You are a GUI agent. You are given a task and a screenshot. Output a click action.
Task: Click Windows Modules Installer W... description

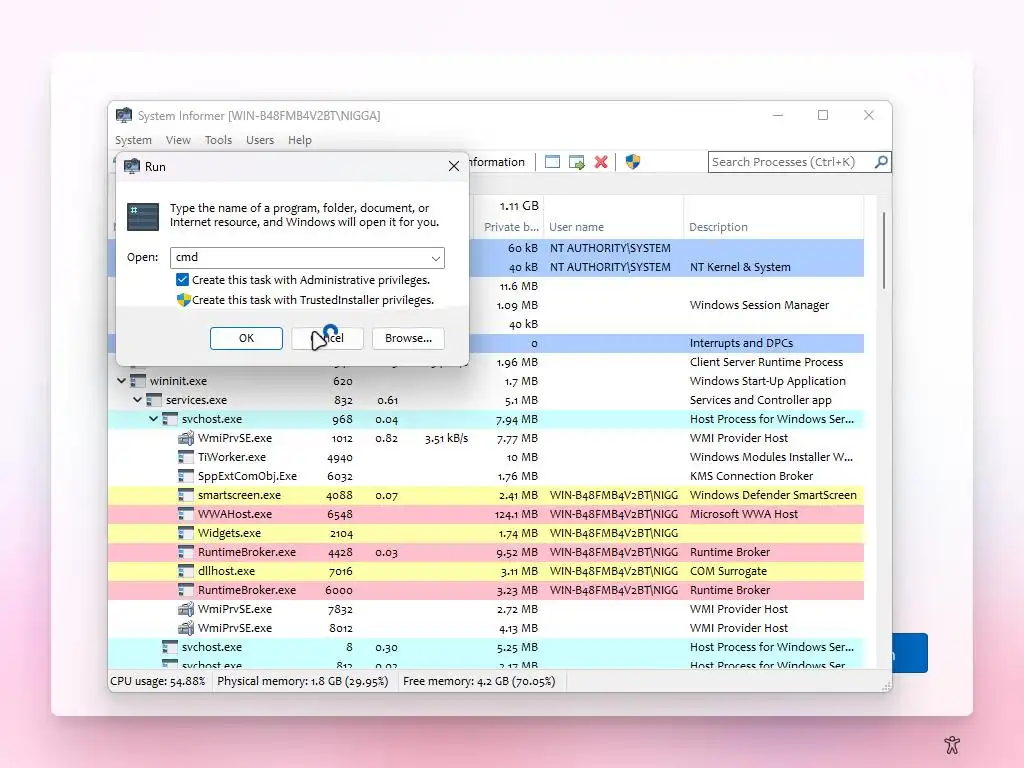771,457
